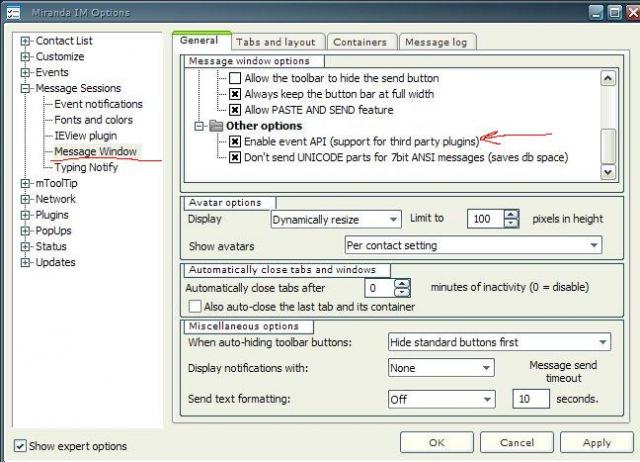Open the Show avatars dropdown

pos(473,245)
